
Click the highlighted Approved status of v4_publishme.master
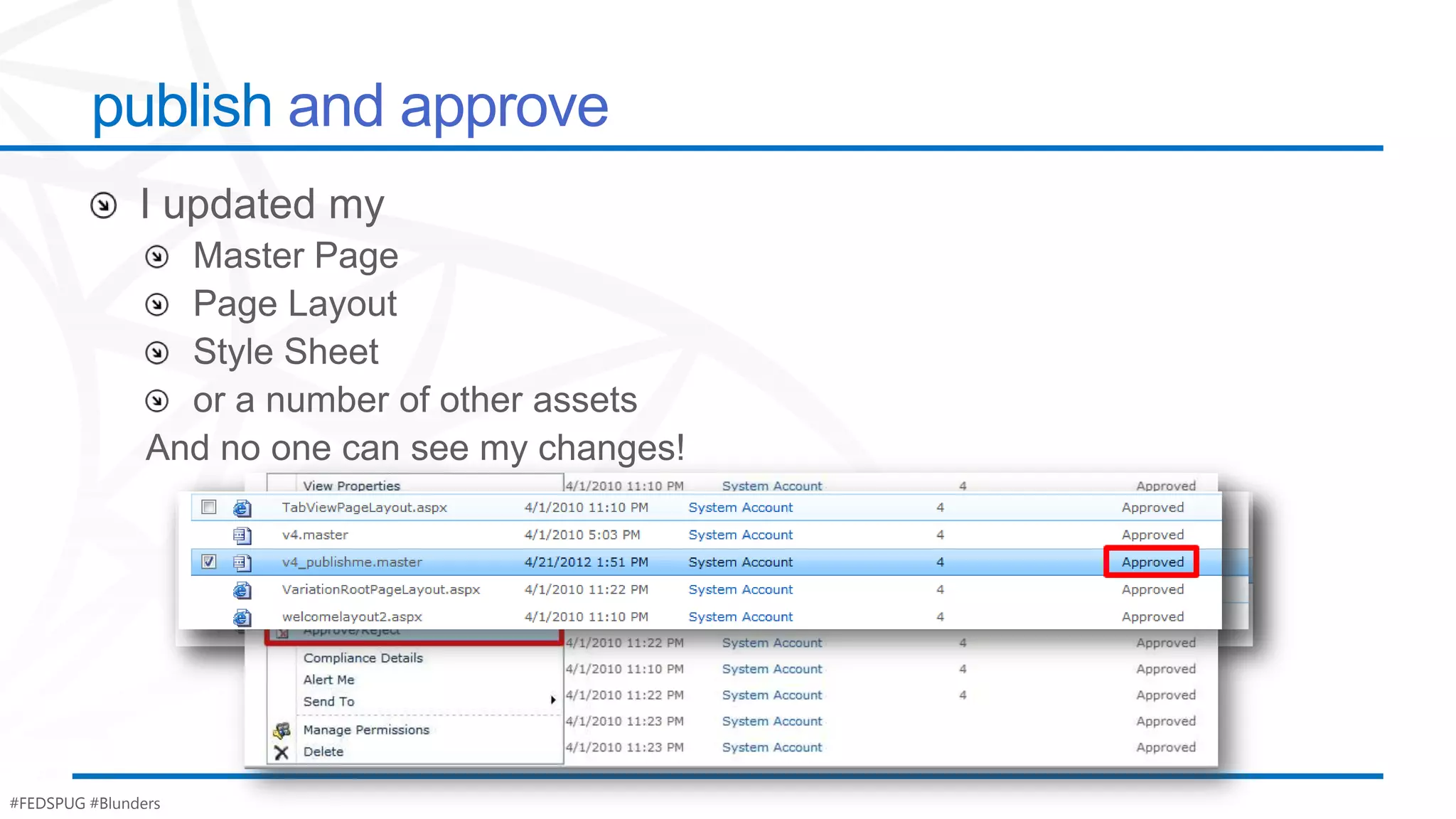point(1152,562)
